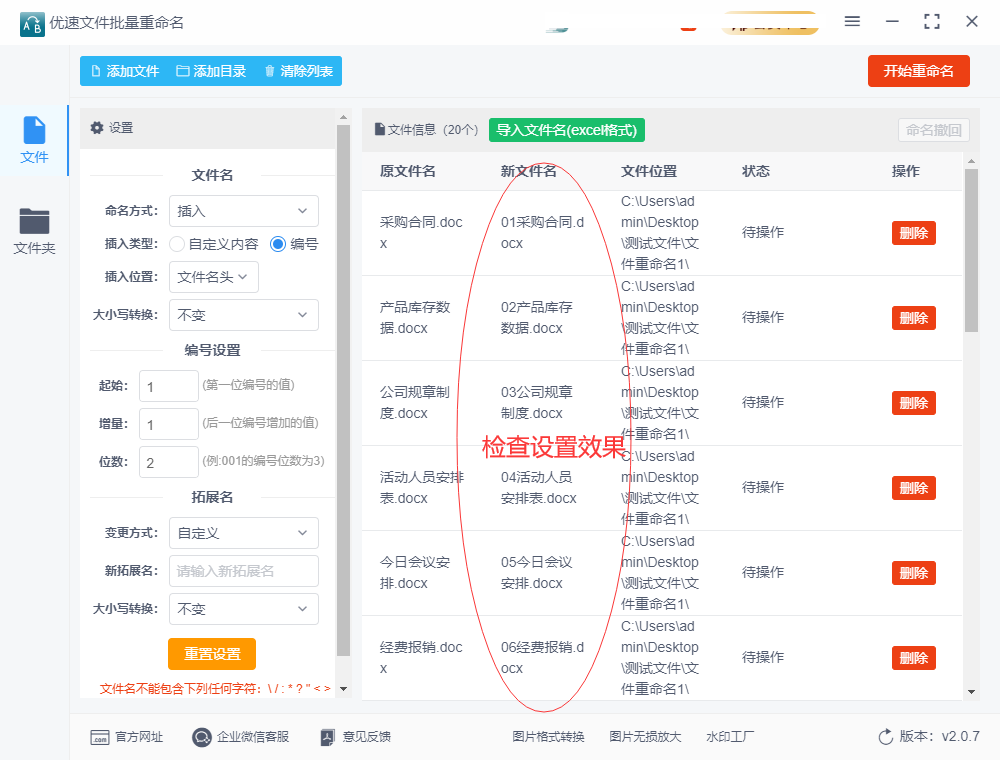Click the 原文件名 column header
The height and width of the screenshot is (760, 1000).
[x=408, y=171]
